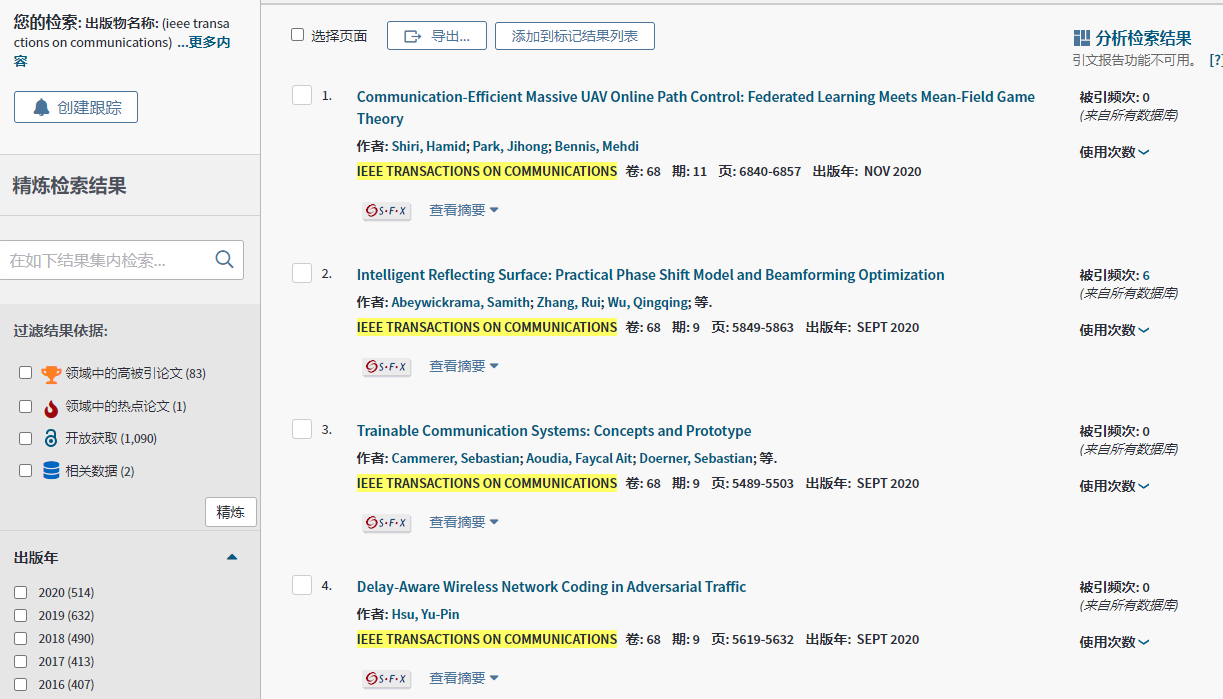Click 等 after Wu, Qingqing in result 2

[x=702, y=302]
